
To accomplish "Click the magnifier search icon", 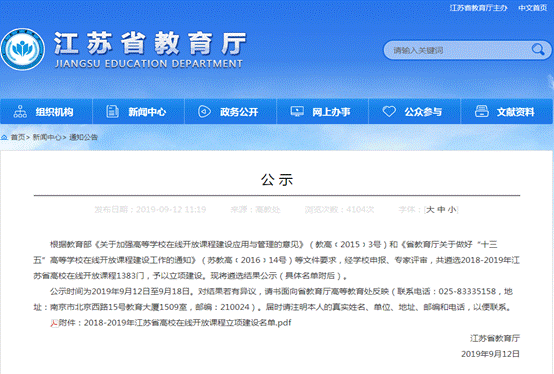I will pos(538,49).
